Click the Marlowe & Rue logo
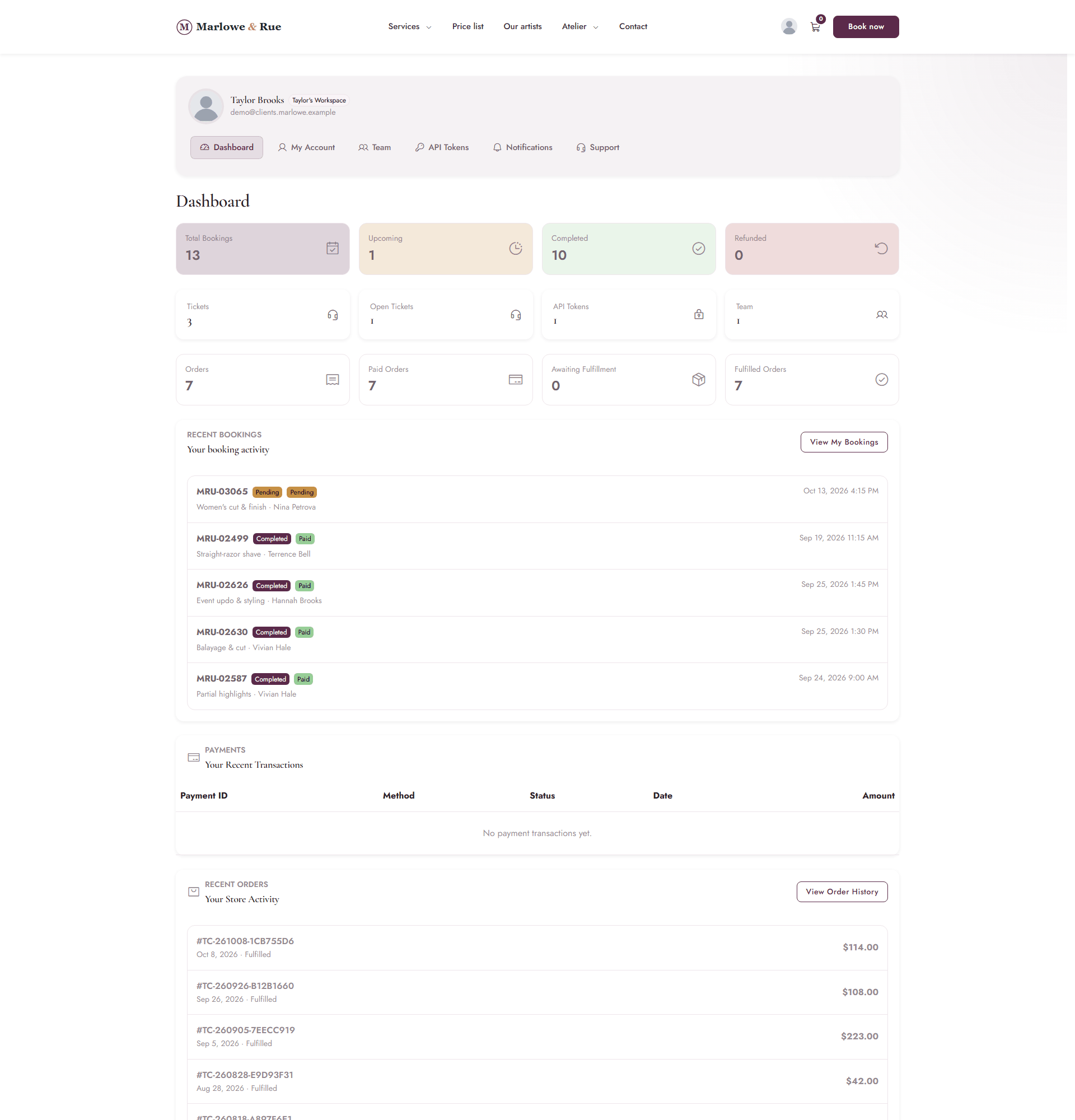The height and width of the screenshot is (1120, 1075). pos(228,27)
